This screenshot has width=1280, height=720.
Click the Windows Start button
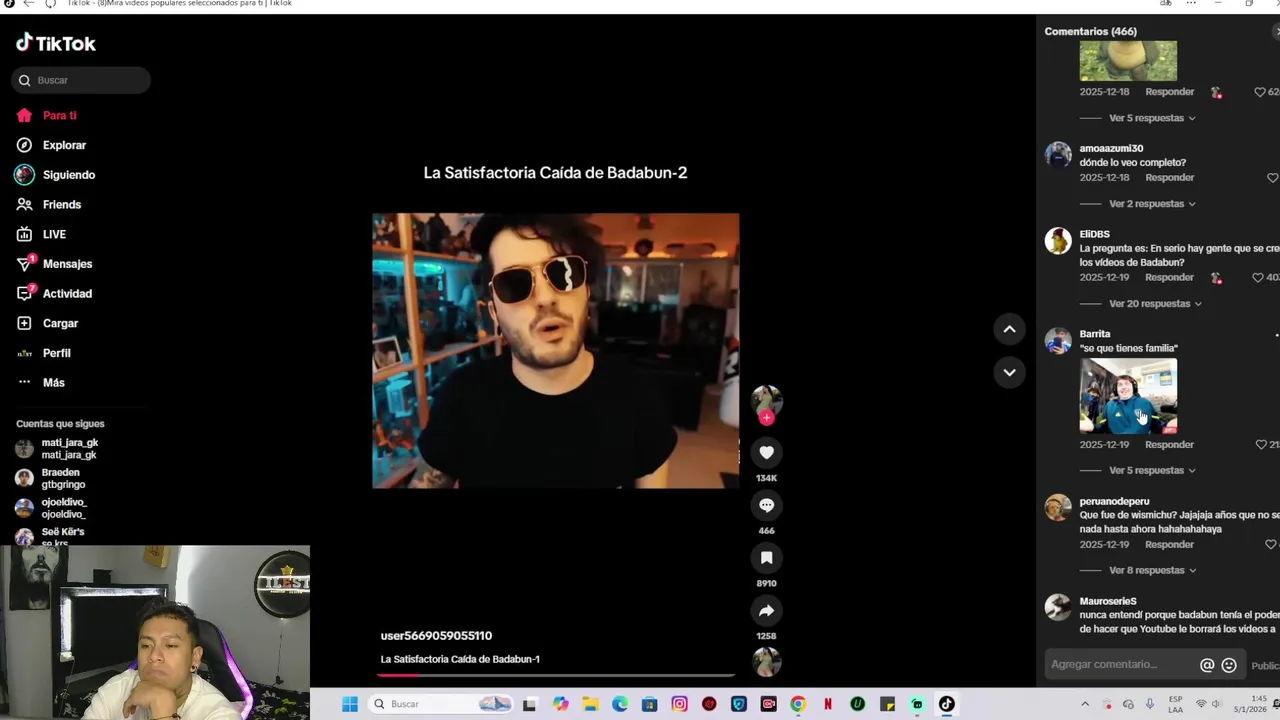pos(349,704)
